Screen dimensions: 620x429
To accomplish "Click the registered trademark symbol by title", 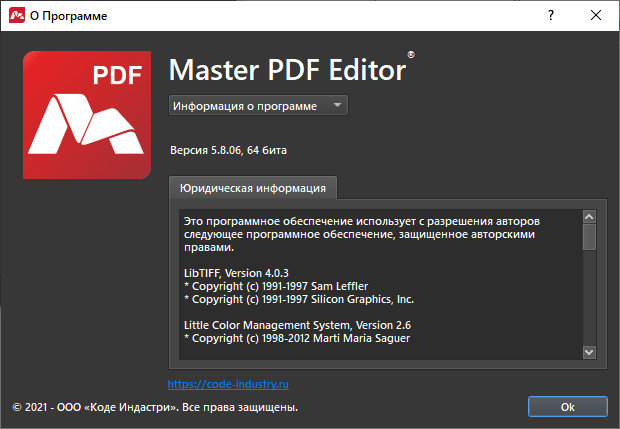I will click(x=411, y=58).
